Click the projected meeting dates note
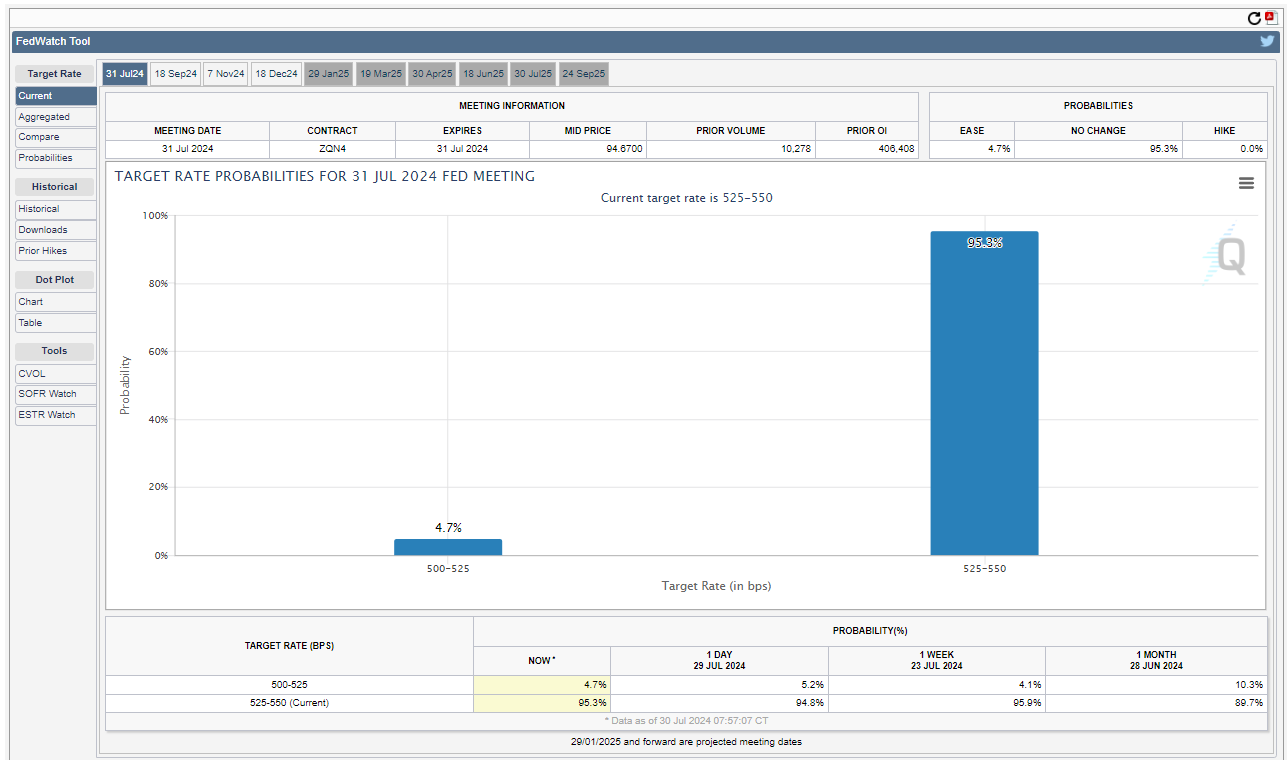The width and height of the screenshot is (1288, 760). coord(686,742)
